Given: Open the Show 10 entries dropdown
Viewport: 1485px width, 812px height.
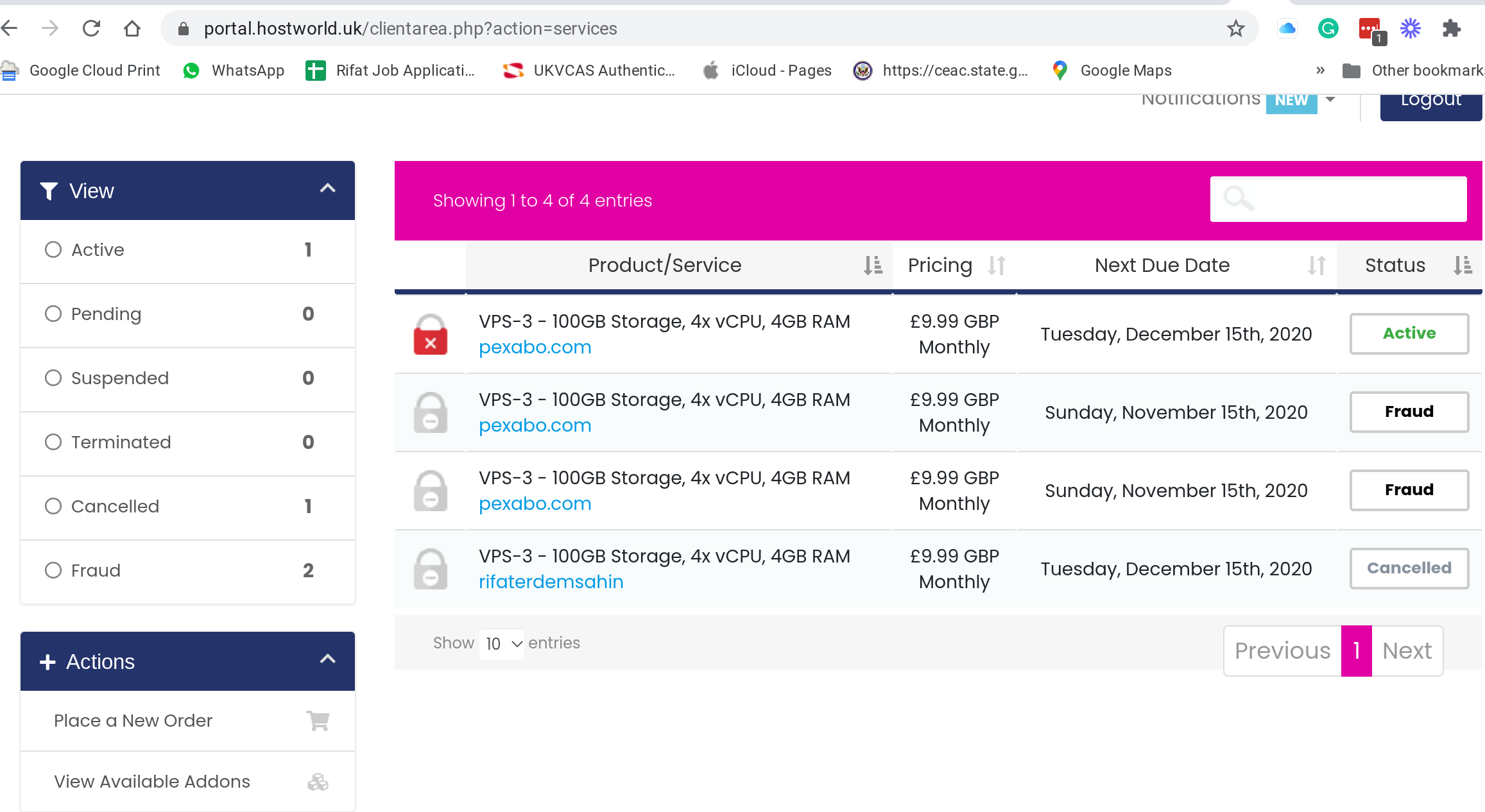Looking at the screenshot, I should (x=501, y=643).
